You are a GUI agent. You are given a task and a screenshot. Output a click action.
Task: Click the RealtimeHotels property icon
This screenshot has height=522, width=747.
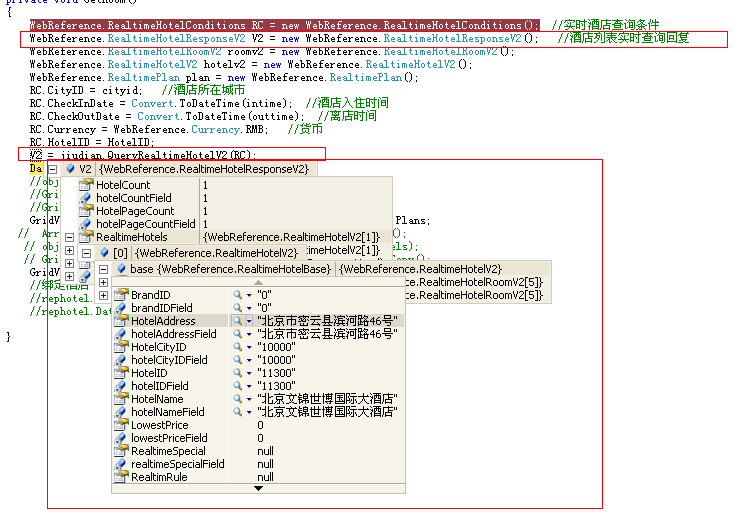(86, 237)
